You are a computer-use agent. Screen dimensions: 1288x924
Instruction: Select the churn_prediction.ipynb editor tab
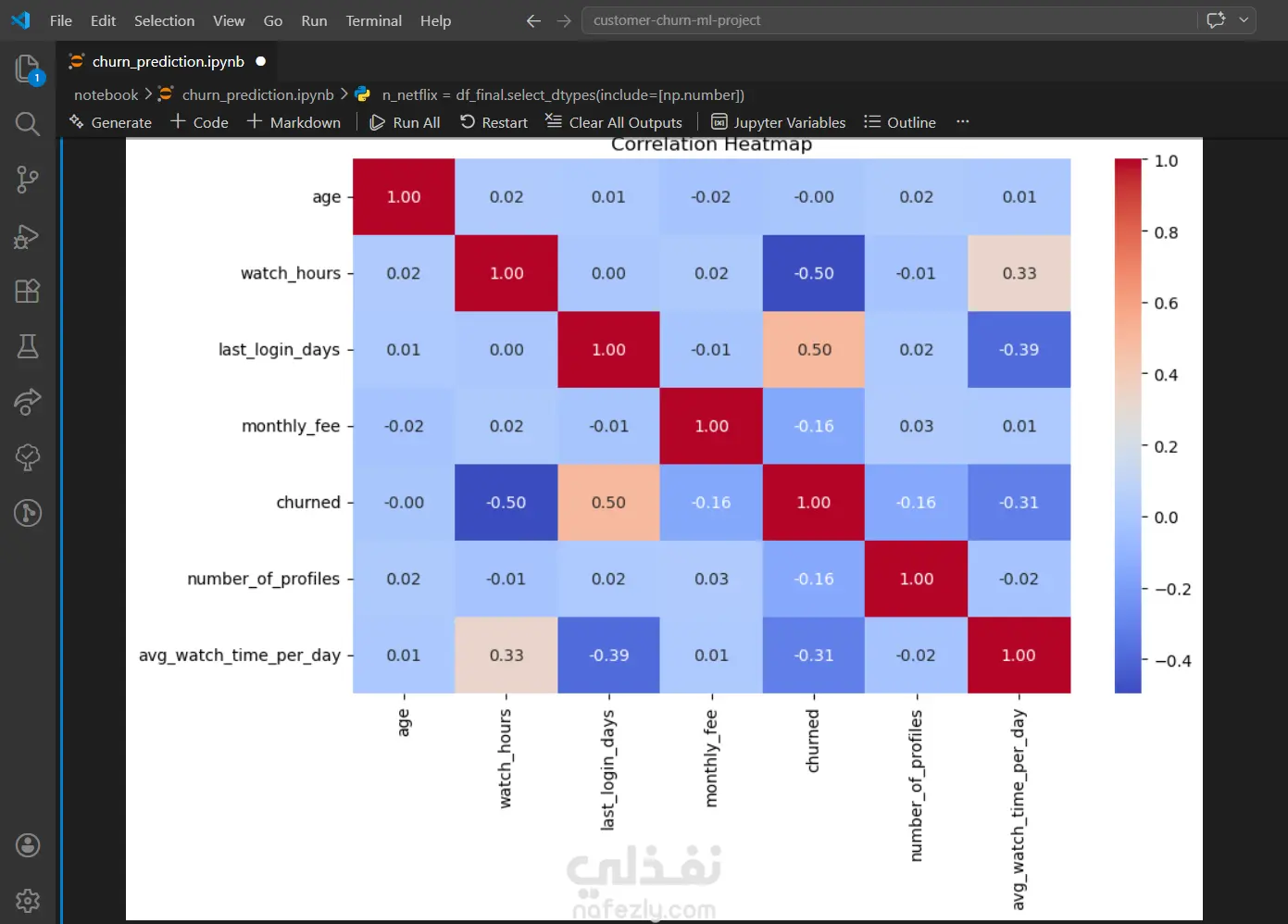[169, 61]
